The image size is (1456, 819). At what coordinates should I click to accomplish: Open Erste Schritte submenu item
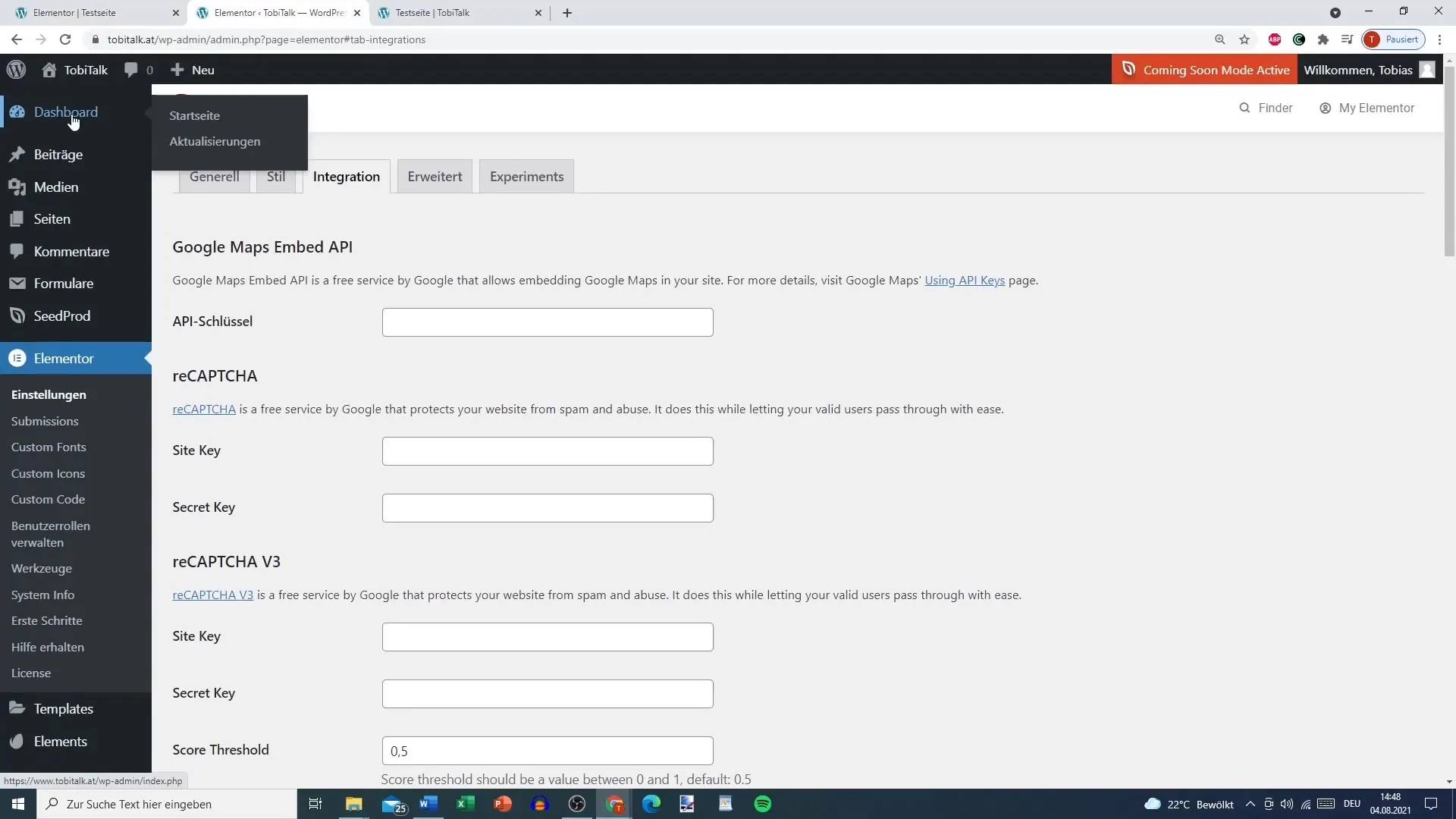point(46,621)
